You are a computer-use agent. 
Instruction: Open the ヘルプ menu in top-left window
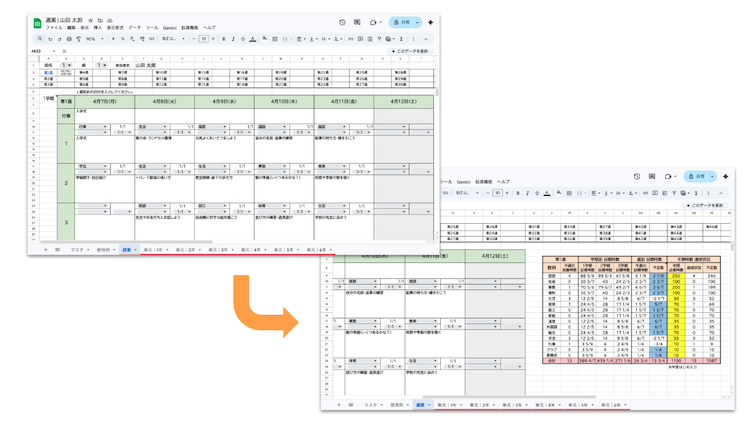point(209,28)
